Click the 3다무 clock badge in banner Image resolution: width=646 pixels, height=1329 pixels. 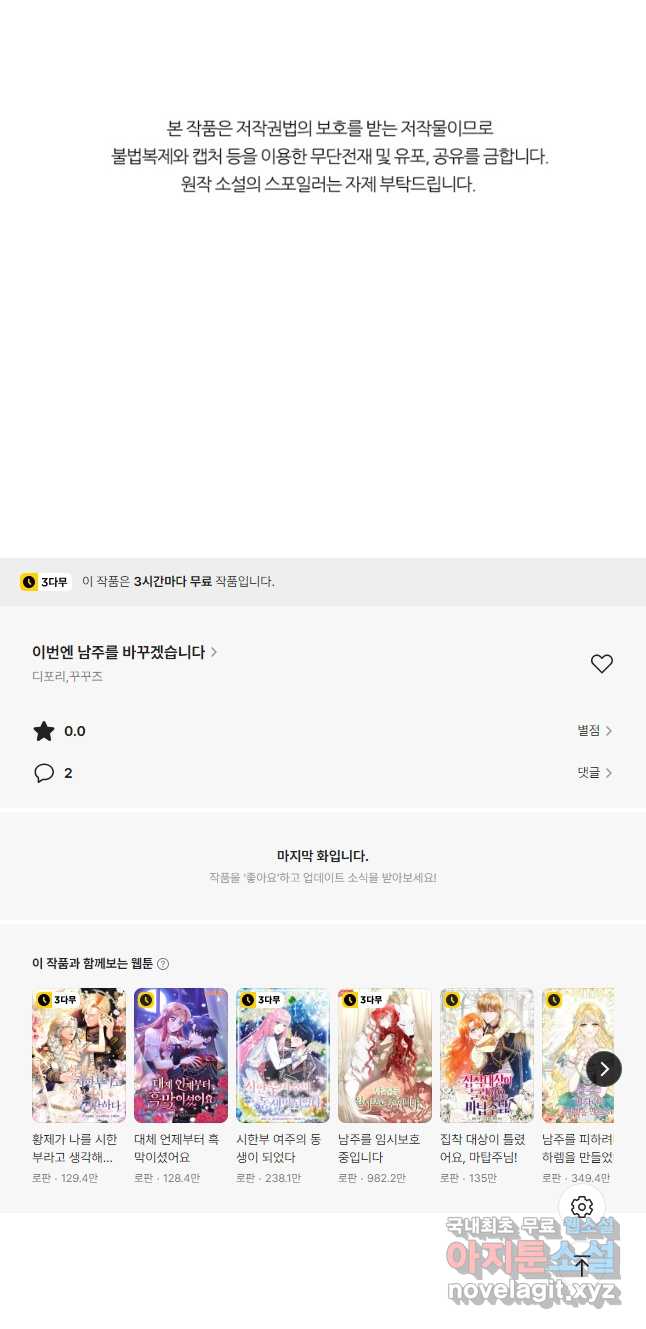(45, 582)
